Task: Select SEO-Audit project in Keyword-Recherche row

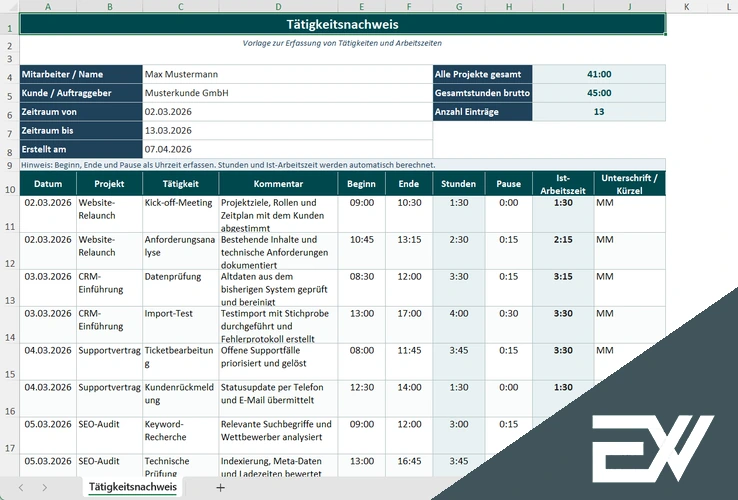Action: (x=109, y=435)
